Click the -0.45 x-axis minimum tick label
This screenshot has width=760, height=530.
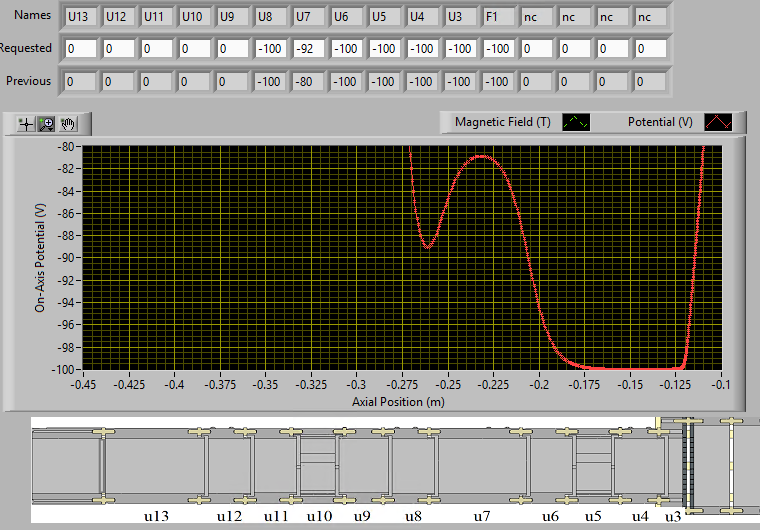click(83, 385)
